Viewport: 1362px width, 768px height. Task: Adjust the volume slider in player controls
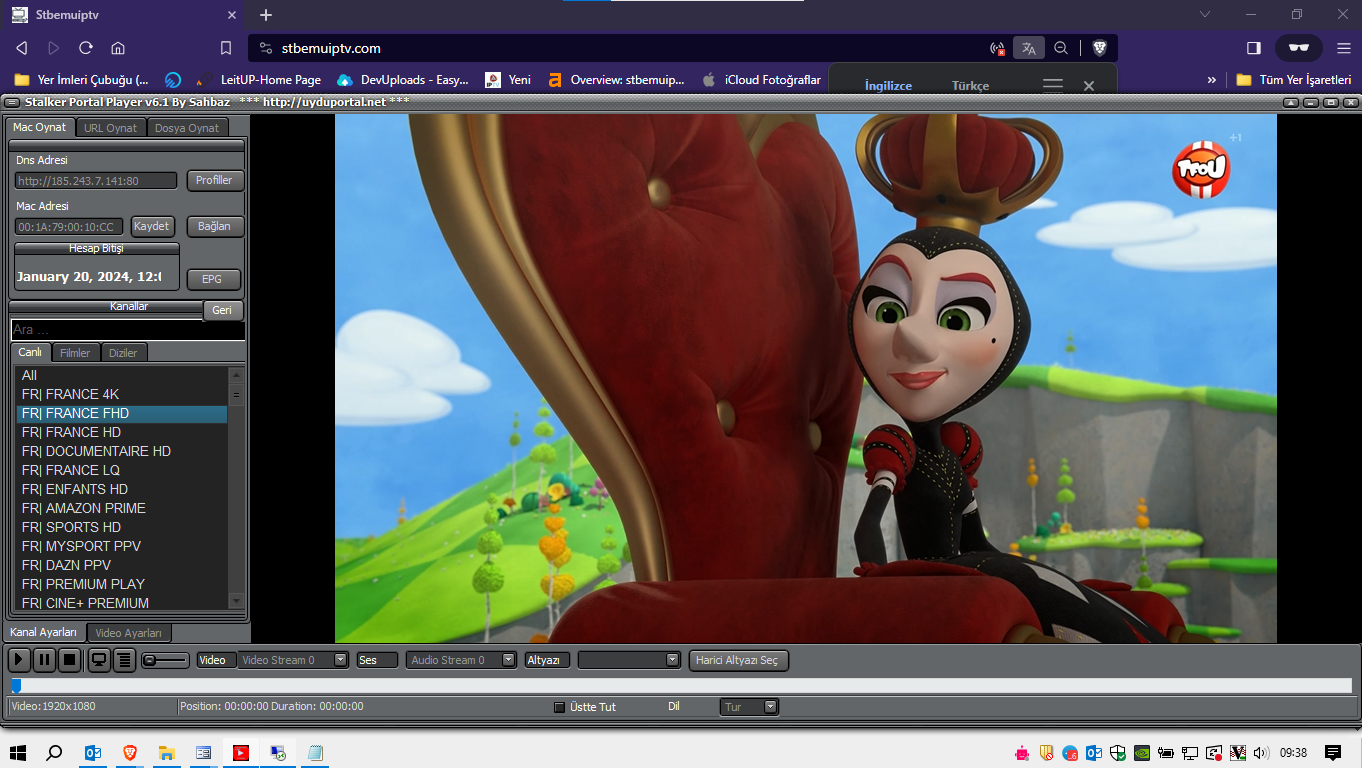tap(165, 660)
